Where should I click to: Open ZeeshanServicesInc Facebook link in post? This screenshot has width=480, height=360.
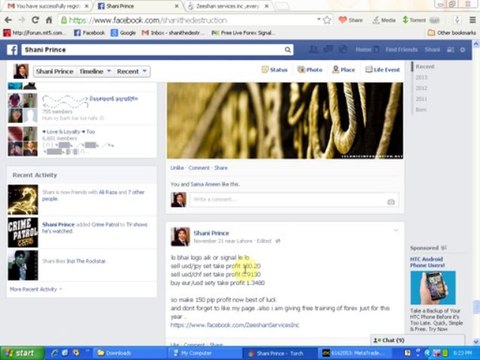tap(235, 325)
